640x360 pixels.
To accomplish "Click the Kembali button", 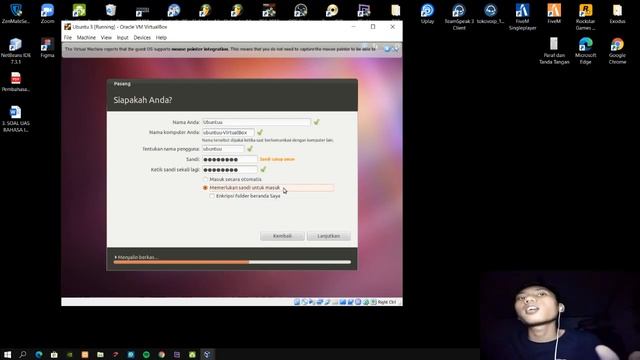I will [x=282, y=236].
